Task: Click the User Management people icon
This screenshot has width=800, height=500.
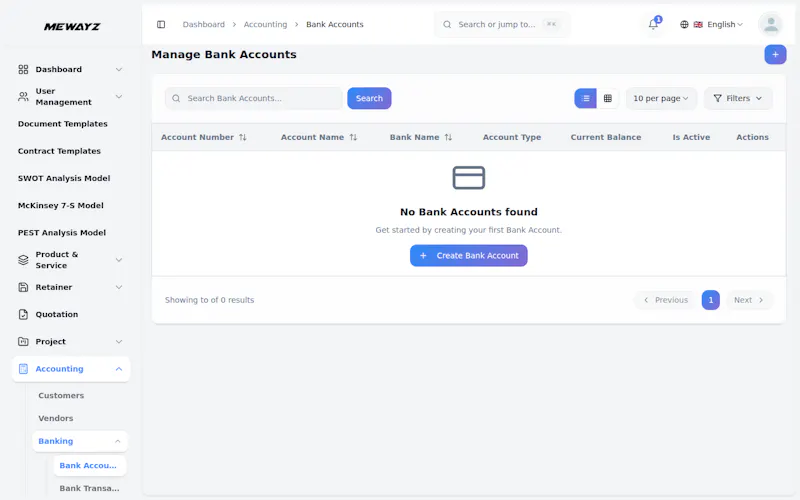Action: coord(23,96)
